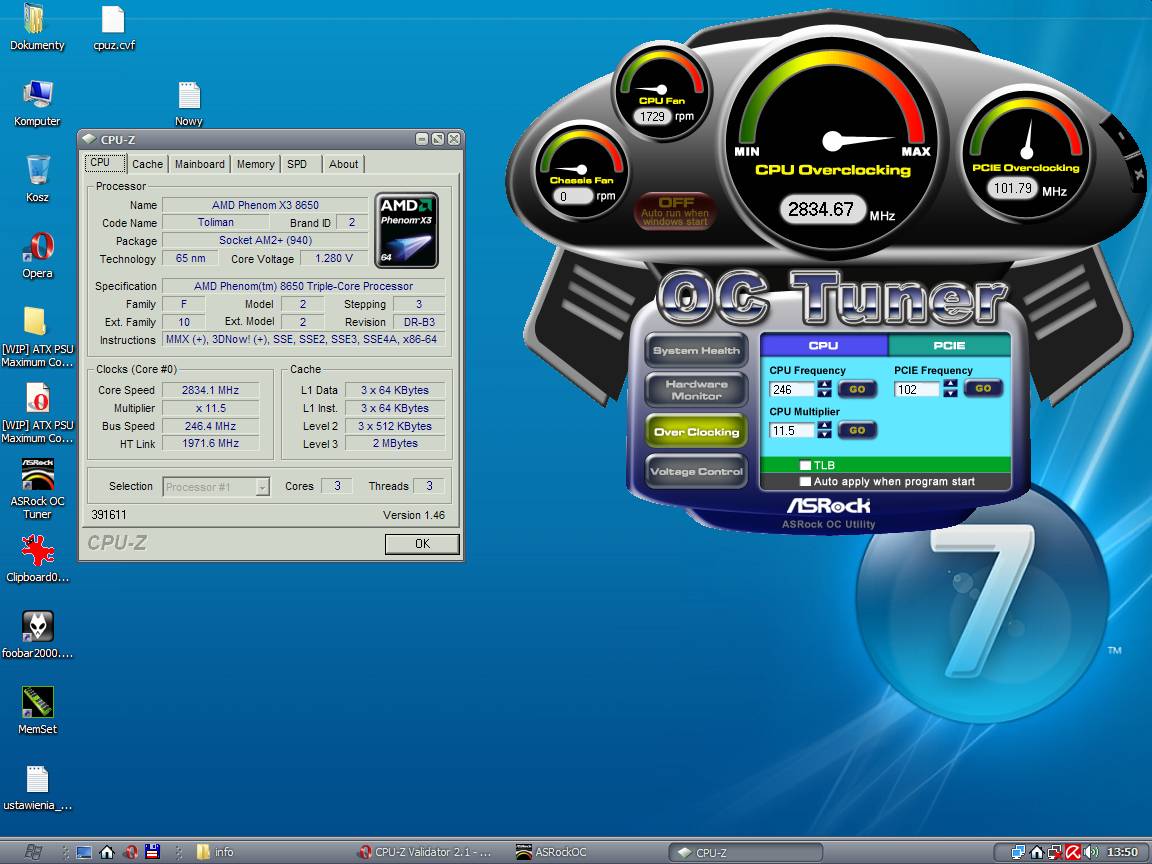Screen dimensions: 1152x864
Task: Switch to the About tab in CPU-Z
Action: tap(344, 165)
